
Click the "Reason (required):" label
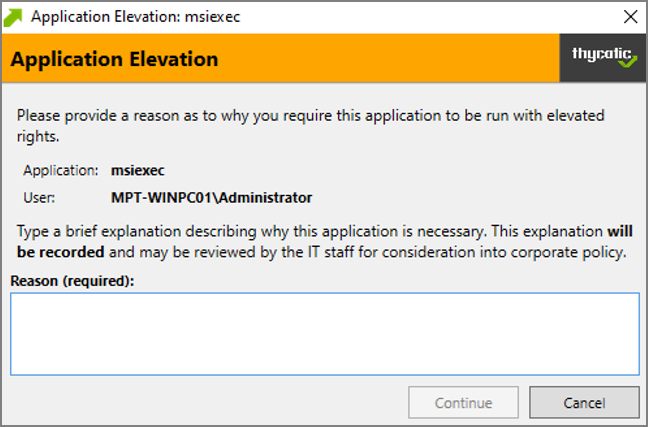(72, 280)
